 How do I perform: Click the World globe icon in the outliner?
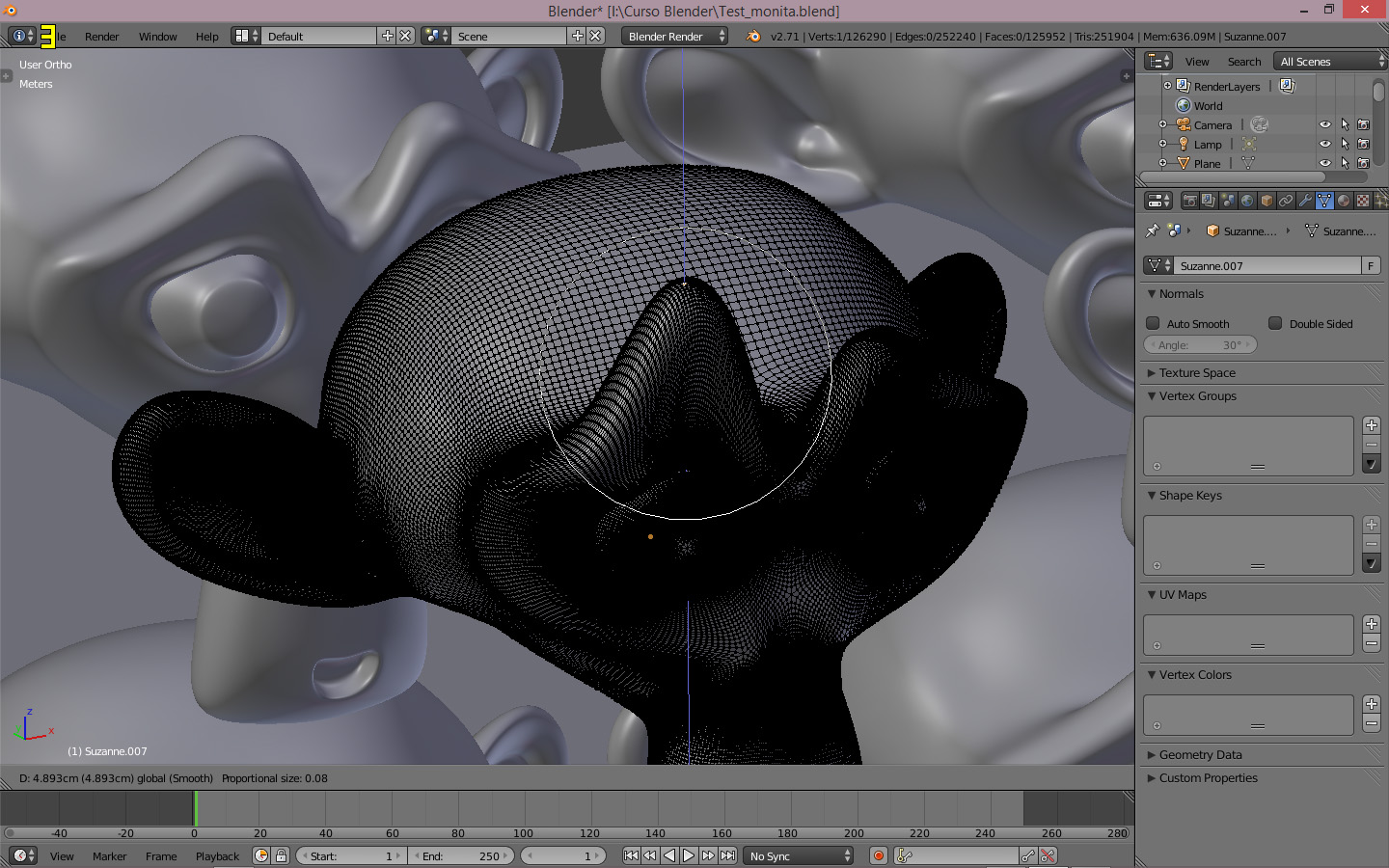(x=1184, y=105)
